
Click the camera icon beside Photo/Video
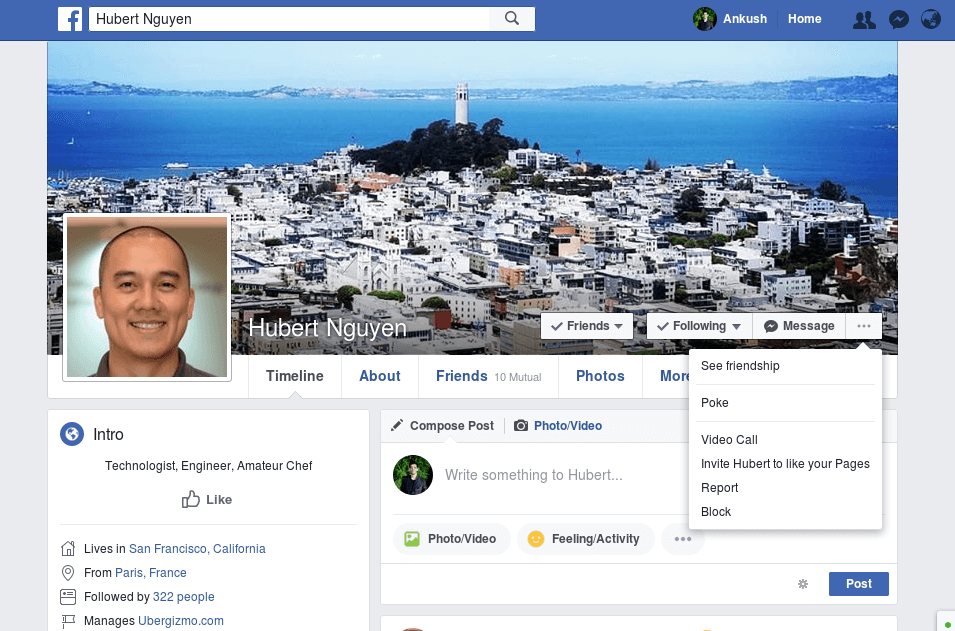coord(521,425)
